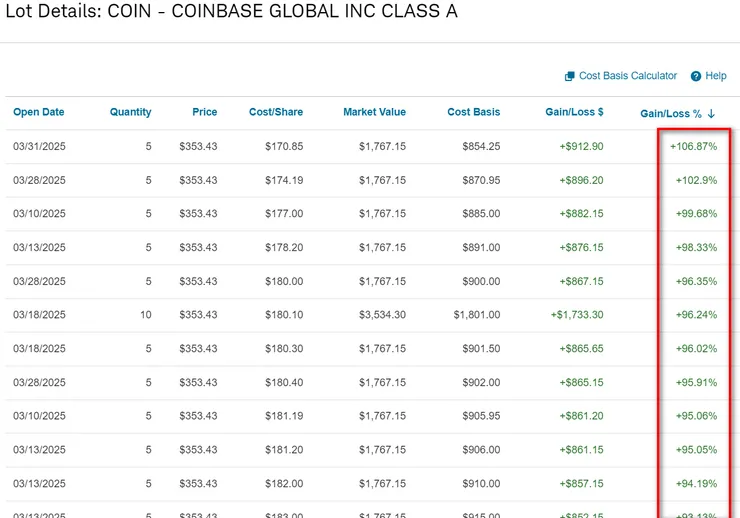
Task: Sort by Gain/Loss $ column header
Action: (x=575, y=112)
